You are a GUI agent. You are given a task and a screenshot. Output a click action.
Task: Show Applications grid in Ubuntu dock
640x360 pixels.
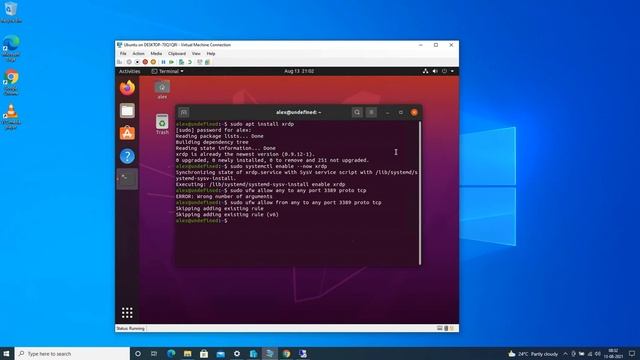[127, 313]
